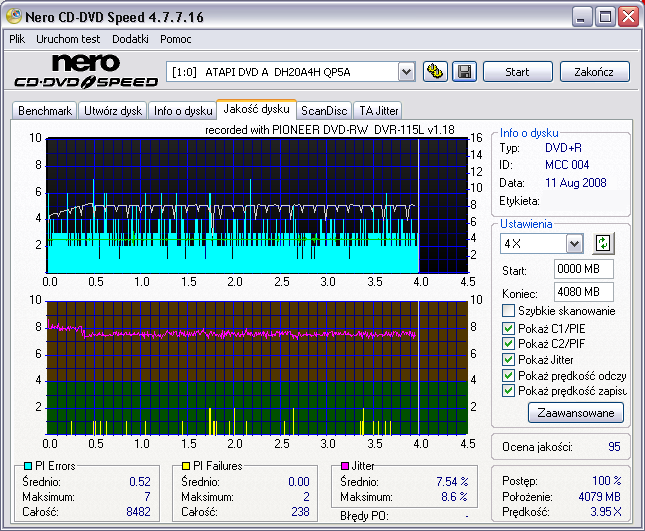
Task: Click the drive options icon in toolbar
Action: tap(435, 72)
